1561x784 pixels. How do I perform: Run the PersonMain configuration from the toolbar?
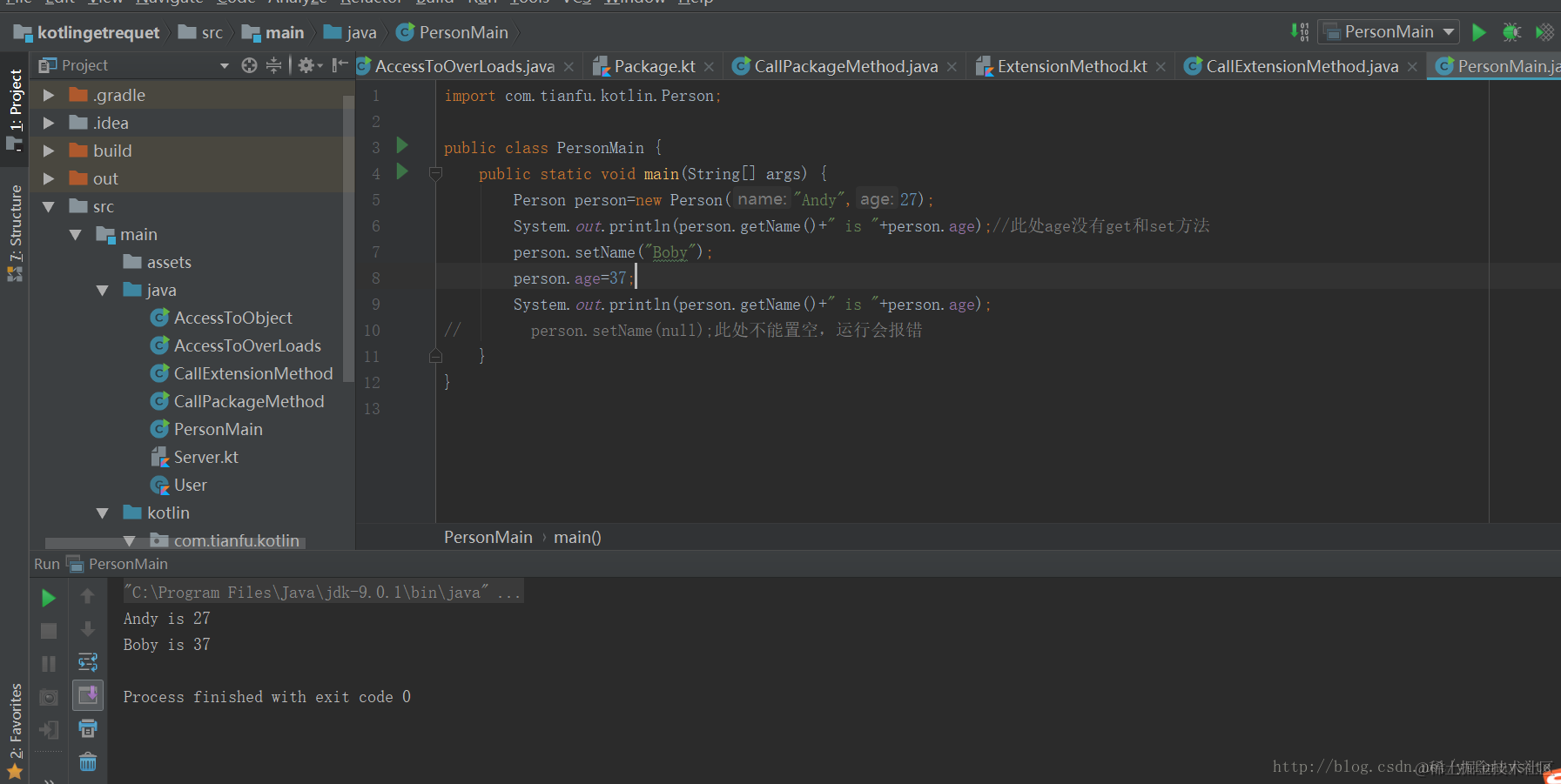pyautogui.click(x=1478, y=32)
